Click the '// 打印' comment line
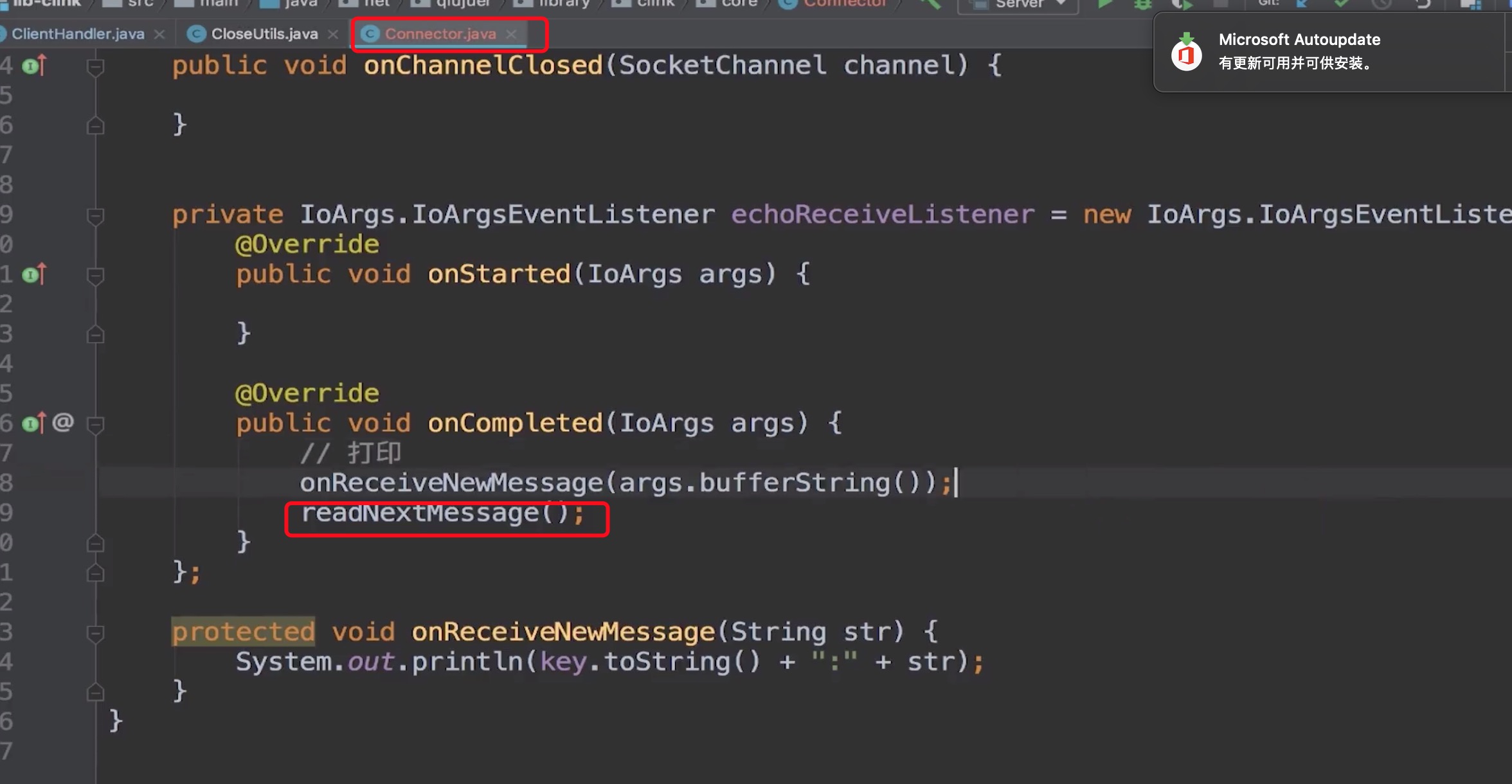Image resolution: width=1512 pixels, height=784 pixels. 350,453
